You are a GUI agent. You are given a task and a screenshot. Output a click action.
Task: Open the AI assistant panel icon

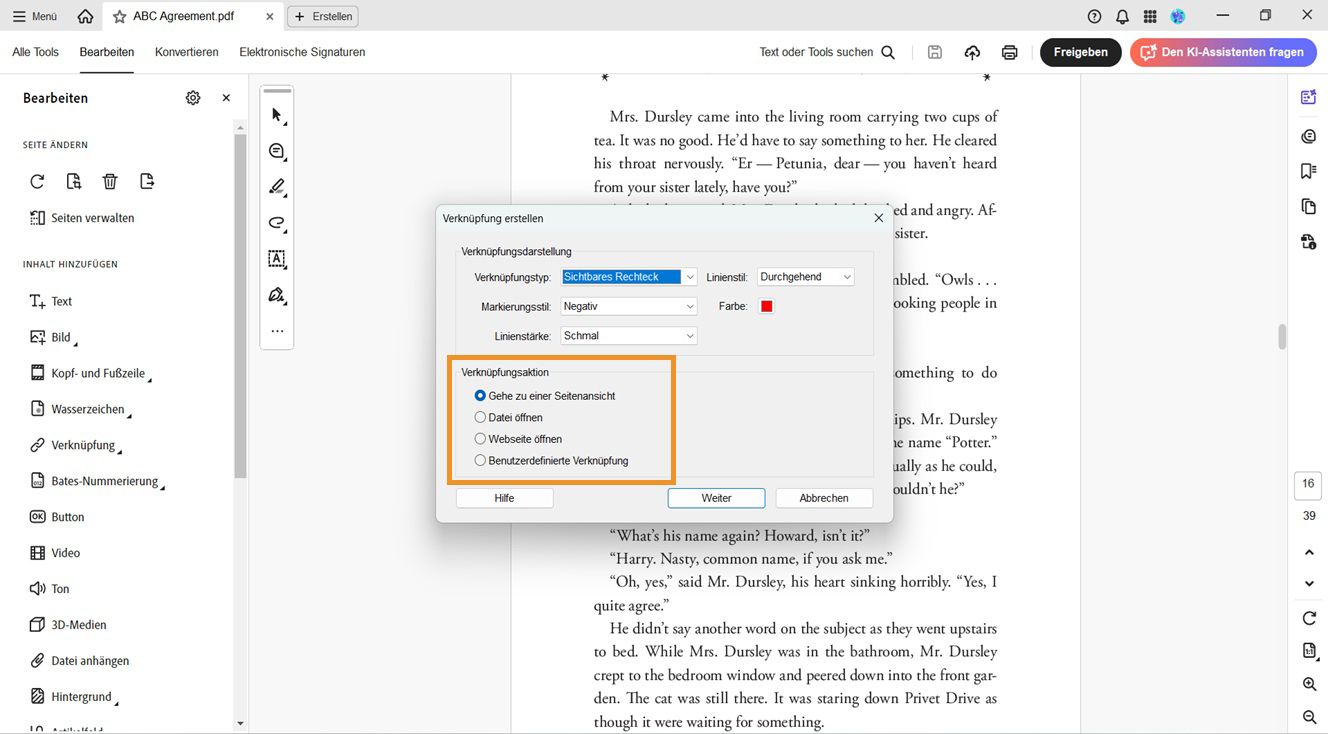1308,97
